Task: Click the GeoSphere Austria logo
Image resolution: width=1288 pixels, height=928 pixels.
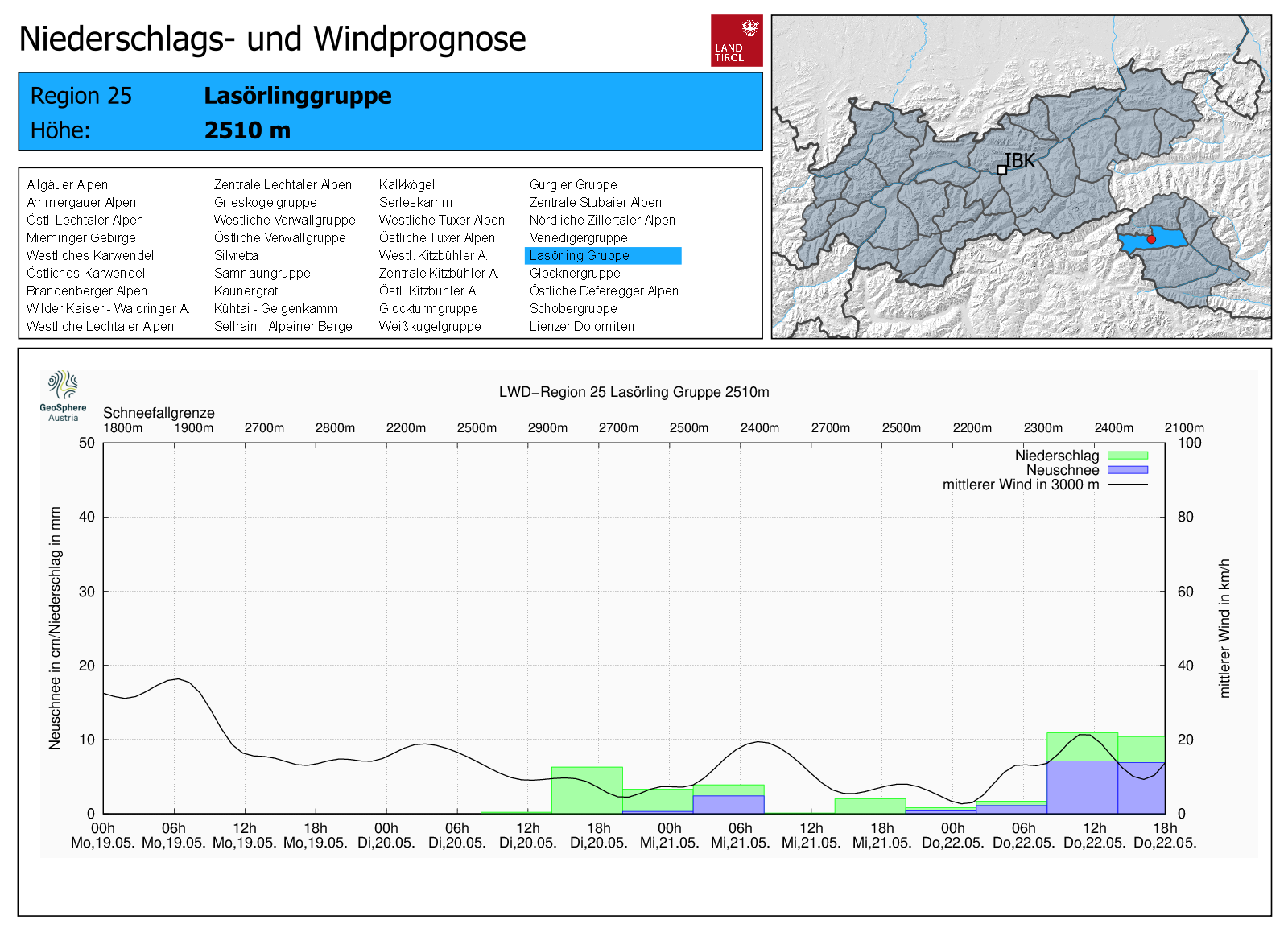Action: pyautogui.click(x=63, y=394)
